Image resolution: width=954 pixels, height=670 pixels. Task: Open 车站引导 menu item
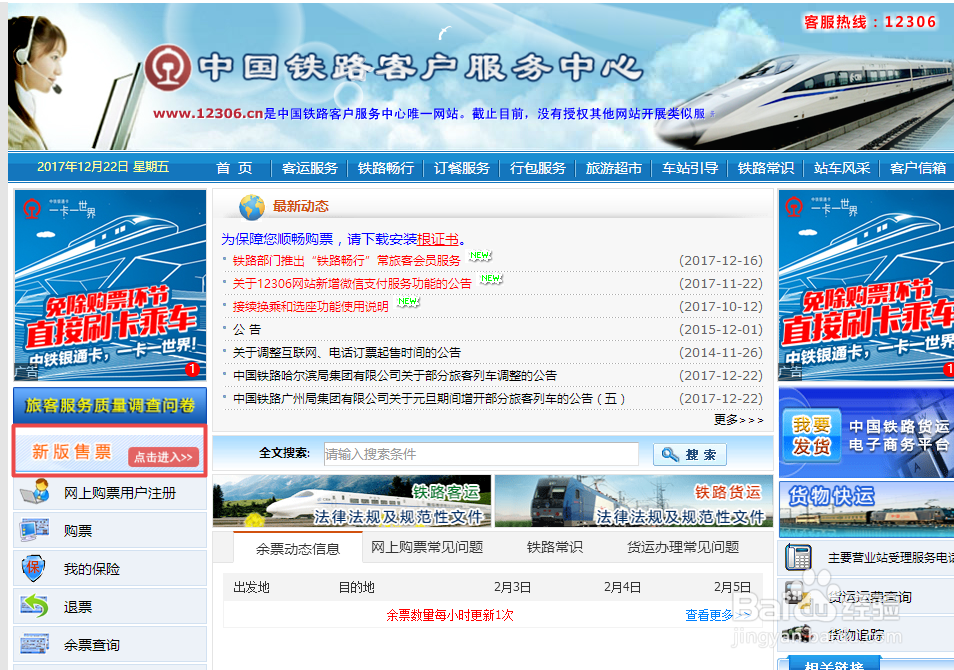click(690, 168)
